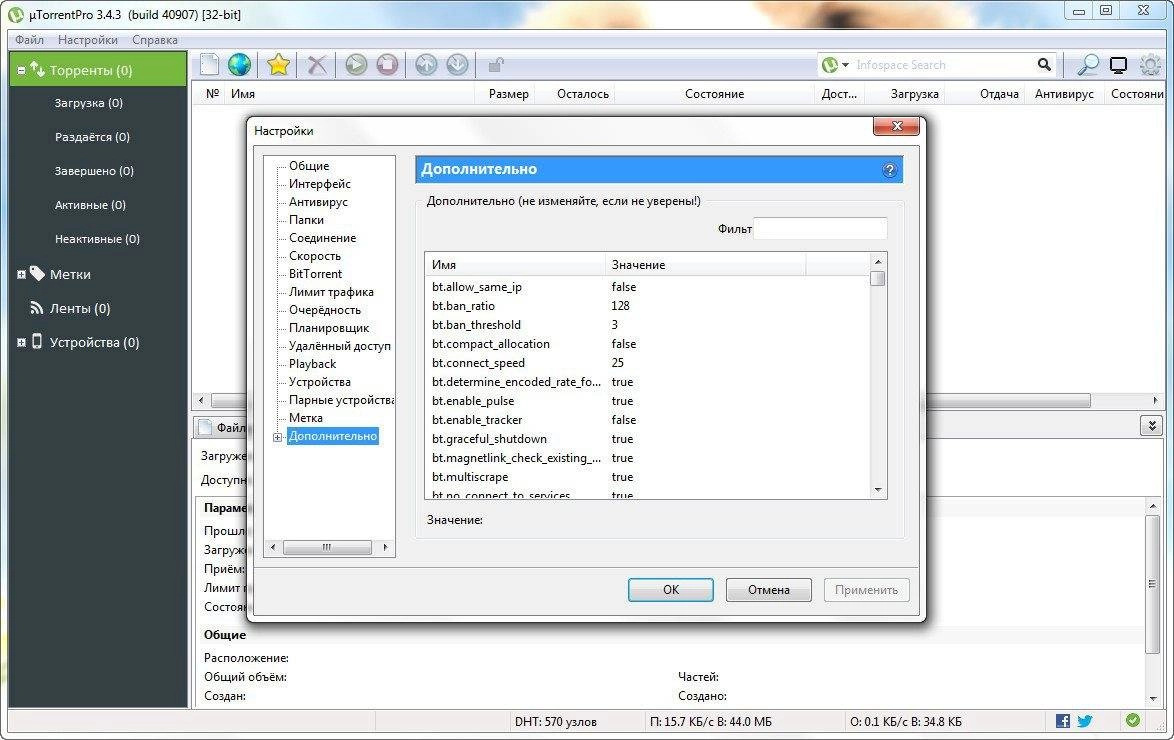Select Метка in settings tree
Screen dimensions: 1174x740
click(x=305, y=417)
